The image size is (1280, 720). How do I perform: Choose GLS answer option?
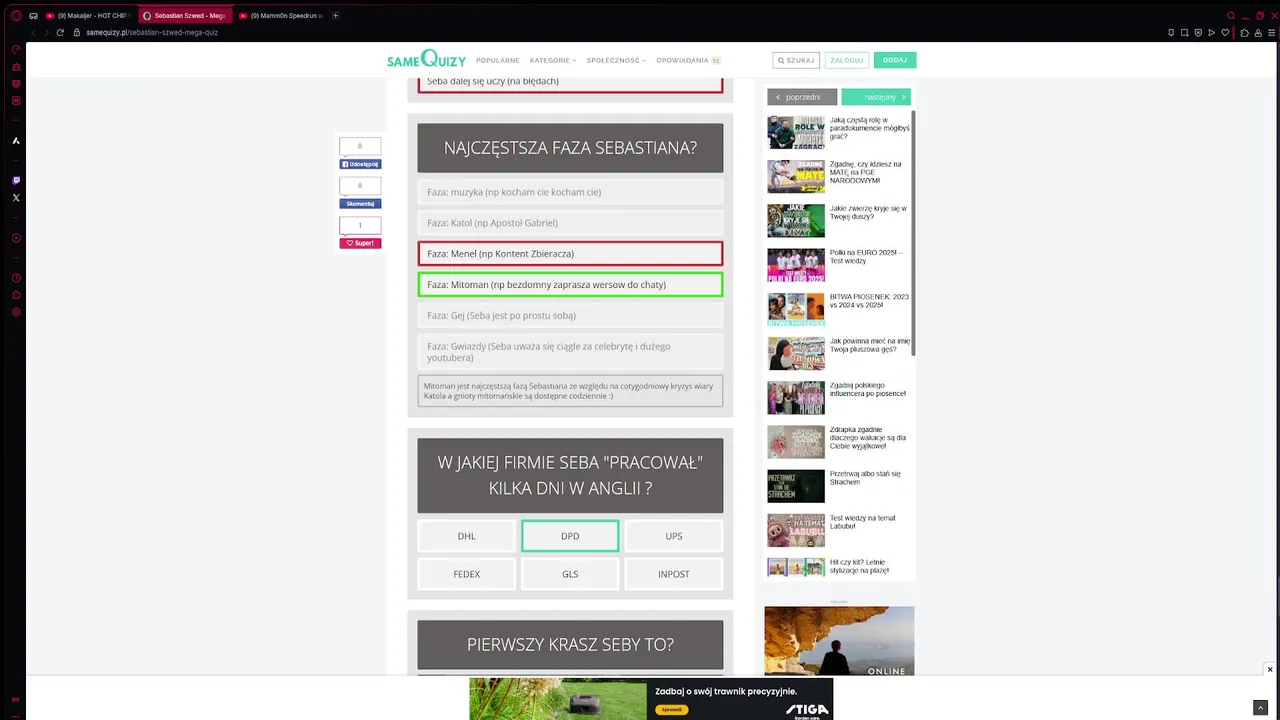pyautogui.click(x=570, y=574)
